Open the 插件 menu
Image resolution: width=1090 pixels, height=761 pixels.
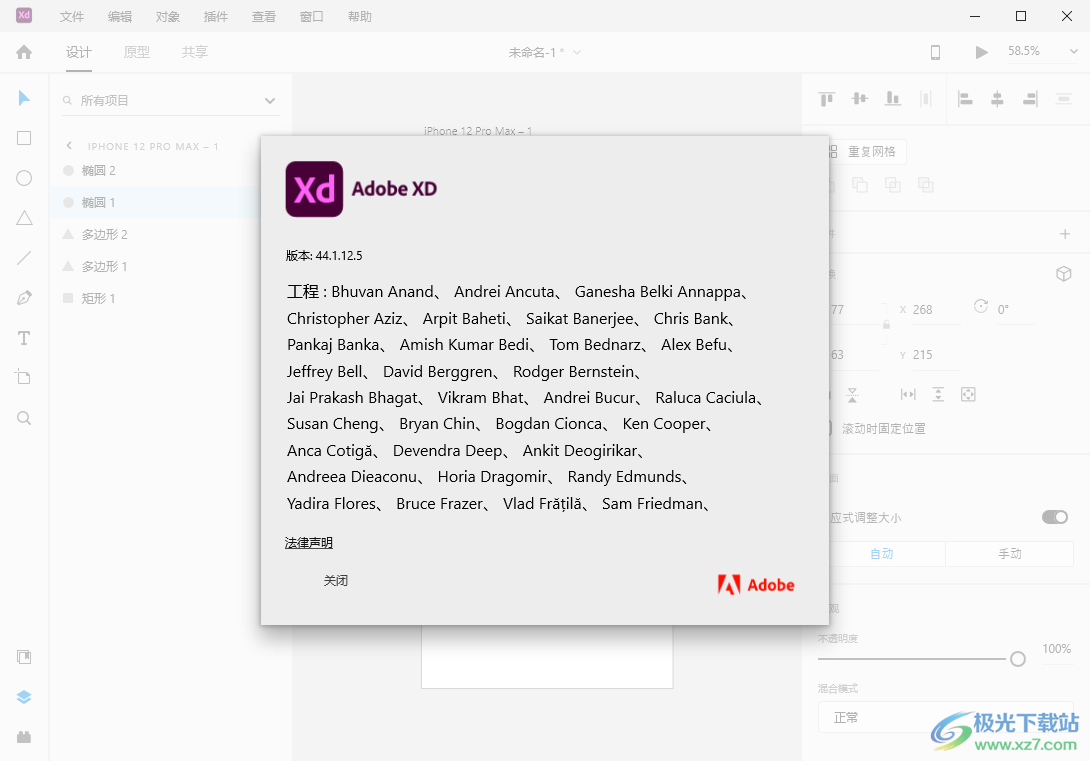(215, 17)
